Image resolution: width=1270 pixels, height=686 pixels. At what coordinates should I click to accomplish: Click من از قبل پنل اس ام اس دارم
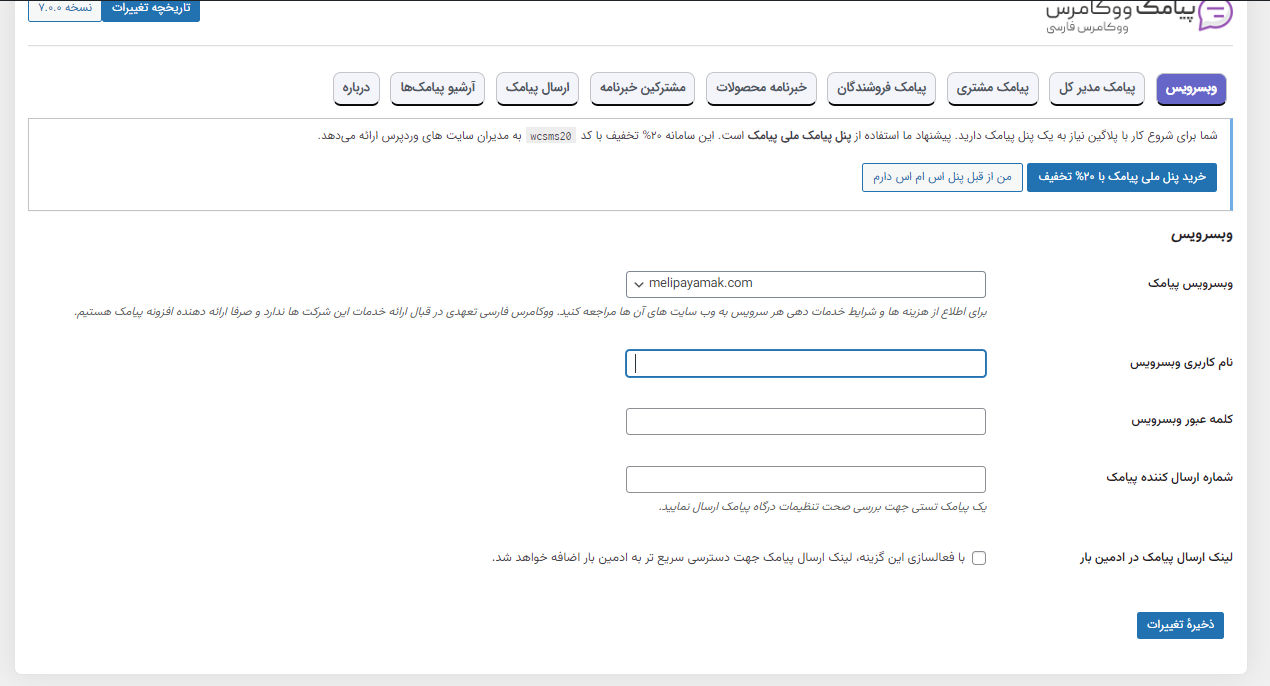942,177
